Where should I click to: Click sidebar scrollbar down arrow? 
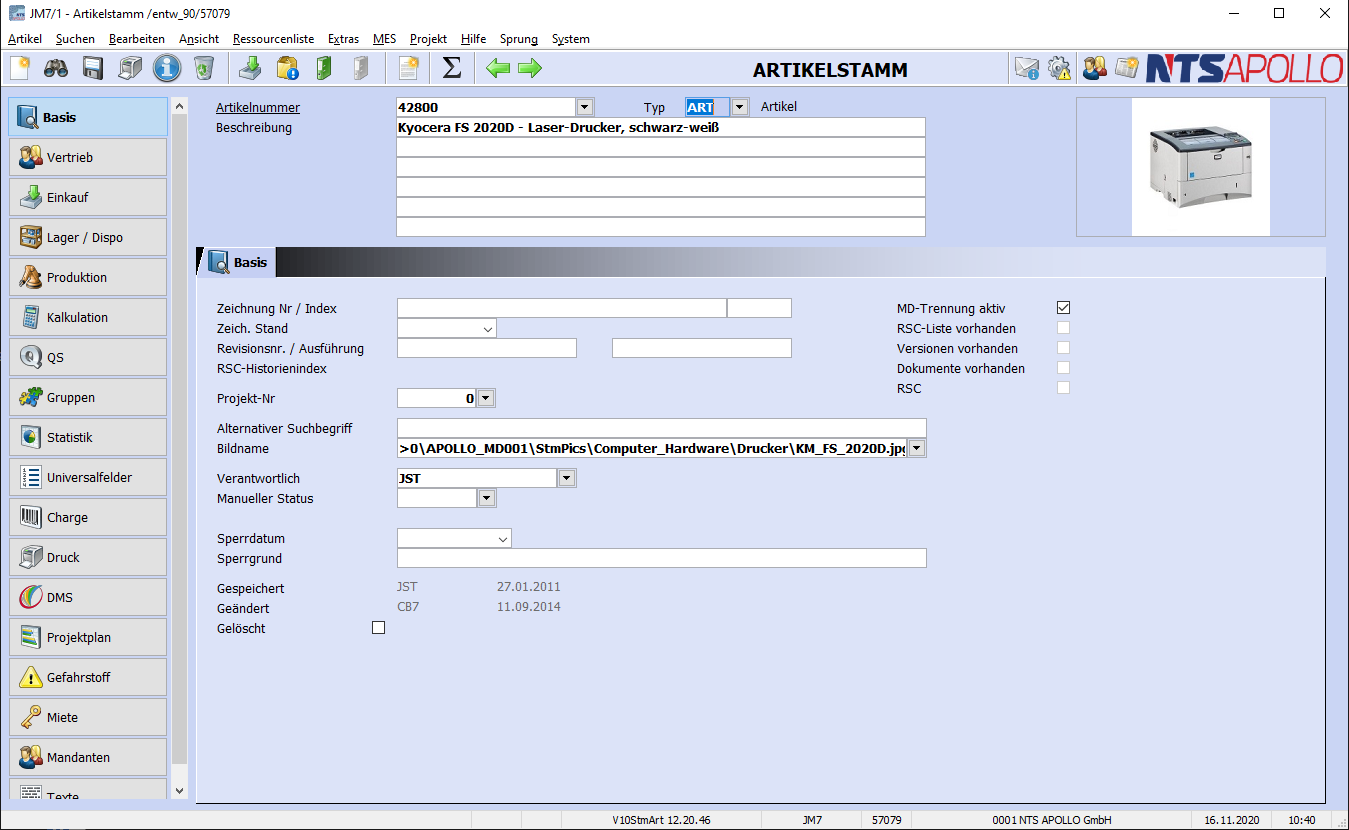[x=180, y=790]
